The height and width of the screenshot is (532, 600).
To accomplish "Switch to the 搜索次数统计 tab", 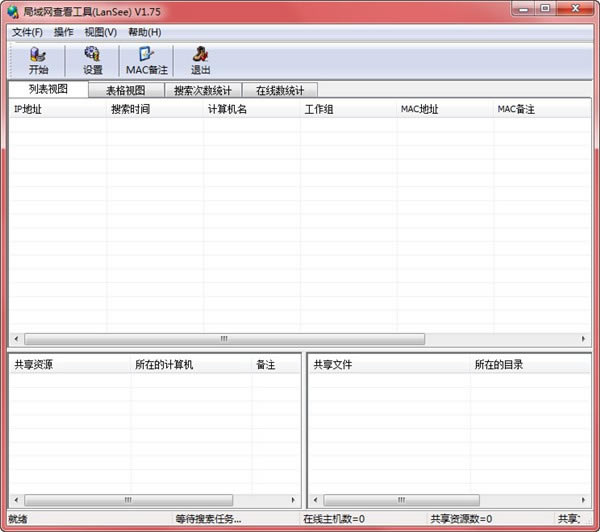I will tap(202, 90).
